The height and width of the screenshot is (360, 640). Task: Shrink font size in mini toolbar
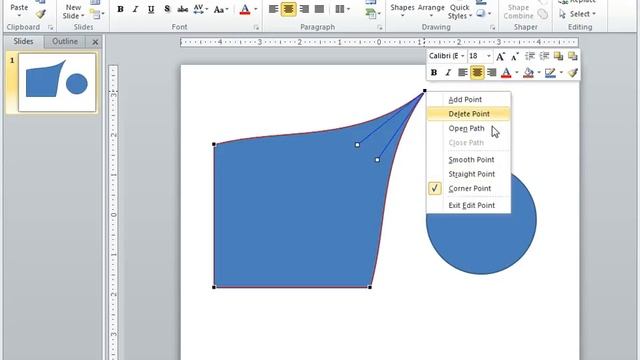coord(515,56)
